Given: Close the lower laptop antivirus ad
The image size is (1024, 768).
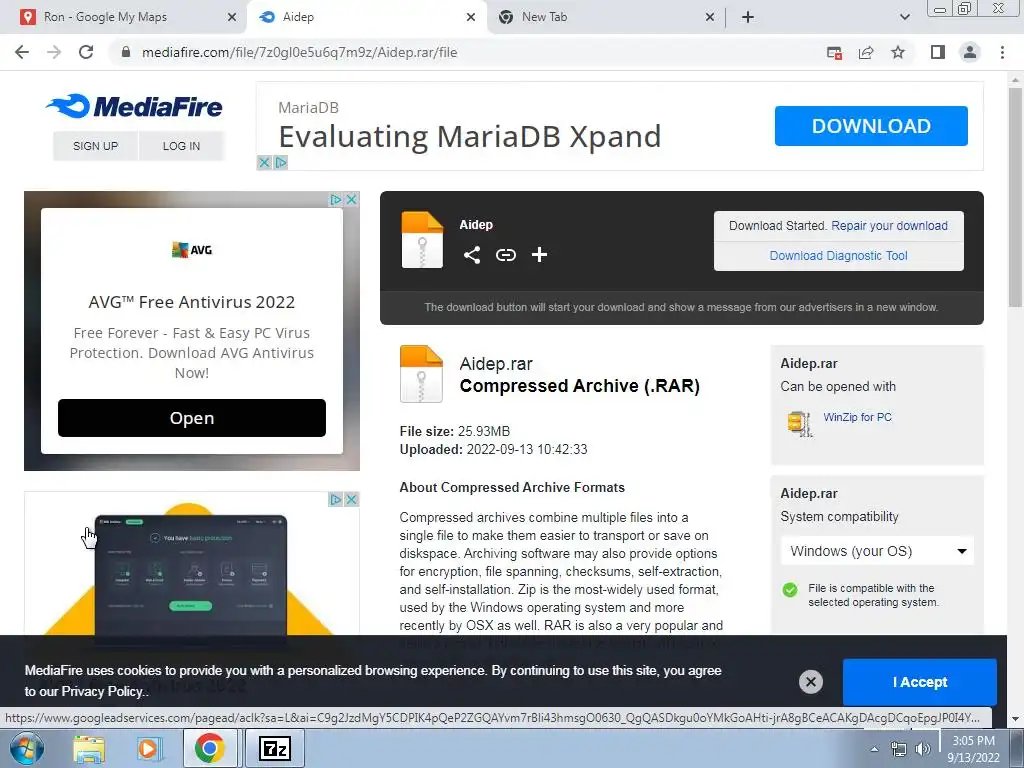Looking at the screenshot, I should click(351, 500).
